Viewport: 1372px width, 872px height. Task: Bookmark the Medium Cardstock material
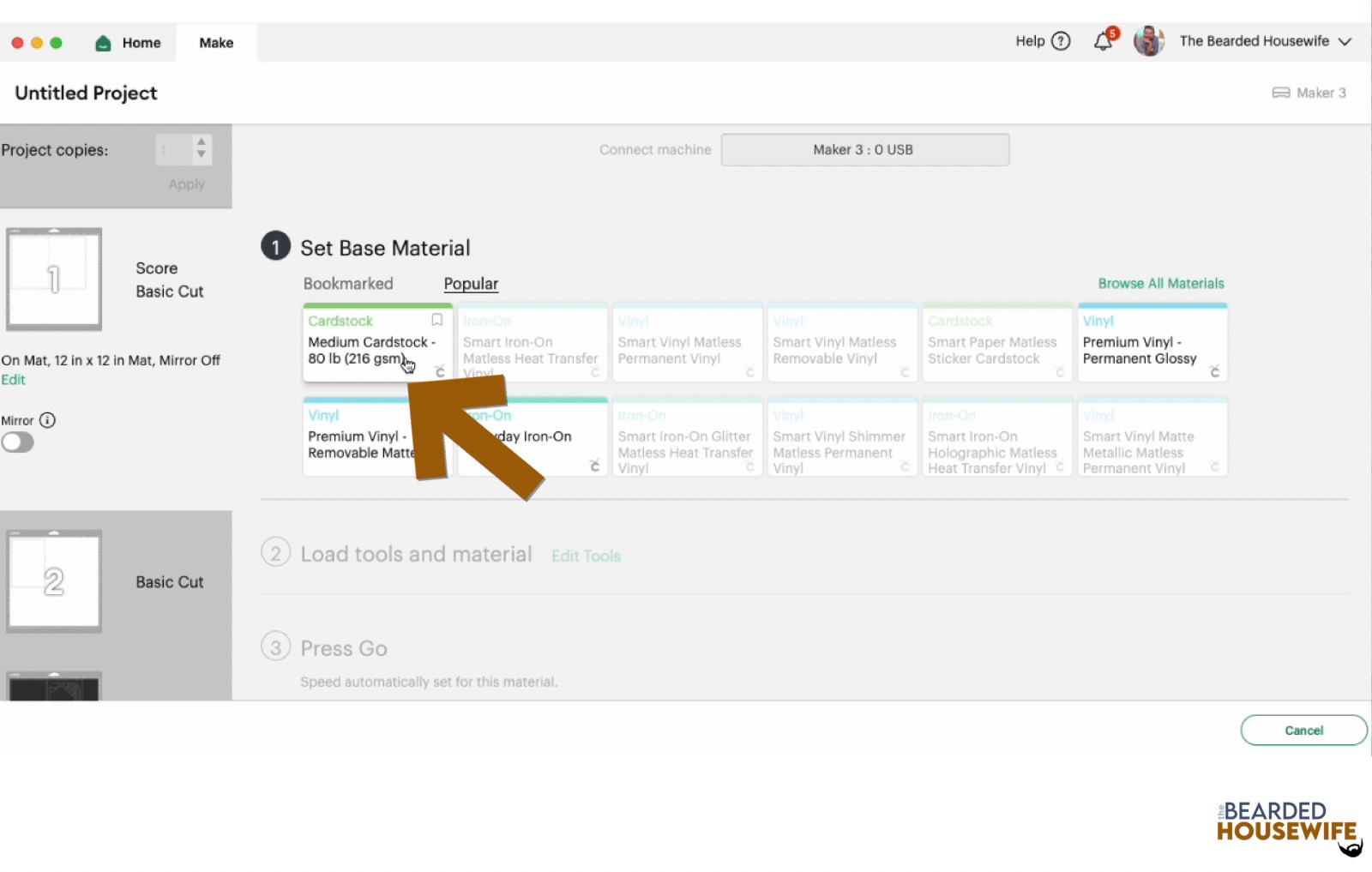tap(436, 320)
